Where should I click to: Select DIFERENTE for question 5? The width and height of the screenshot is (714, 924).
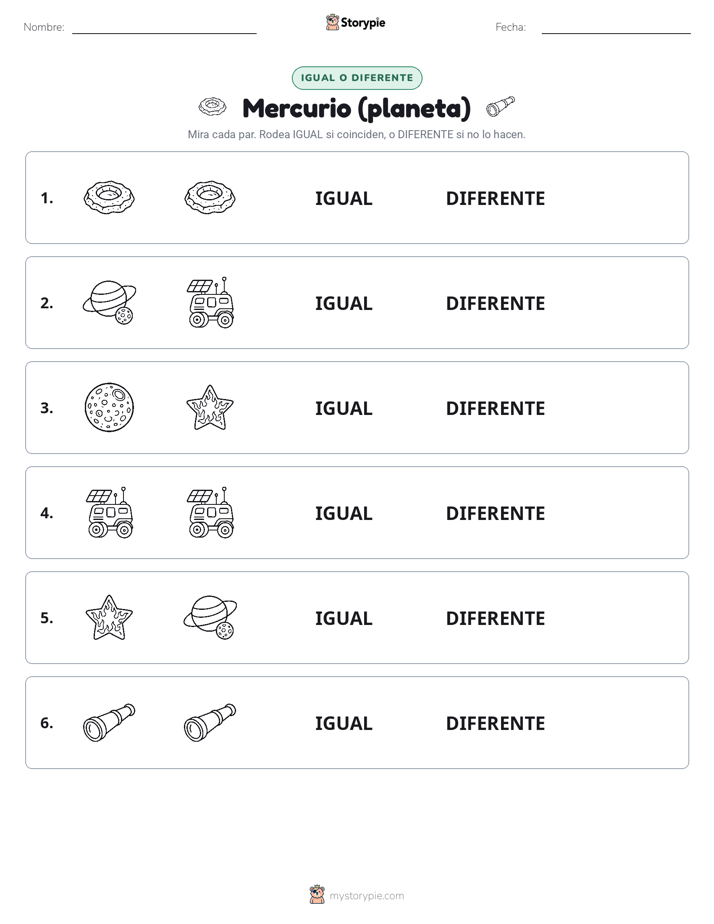495,618
